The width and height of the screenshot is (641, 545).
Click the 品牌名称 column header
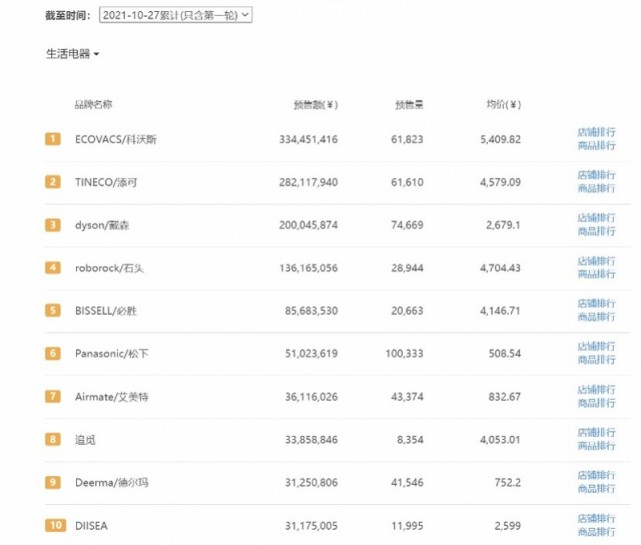[x=93, y=104]
